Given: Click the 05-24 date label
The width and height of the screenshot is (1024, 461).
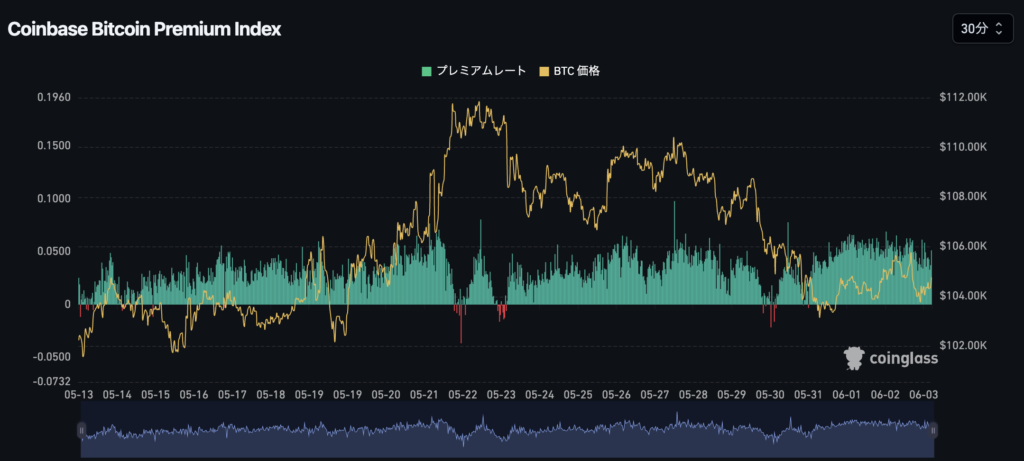Looking at the screenshot, I should [x=540, y=395].
